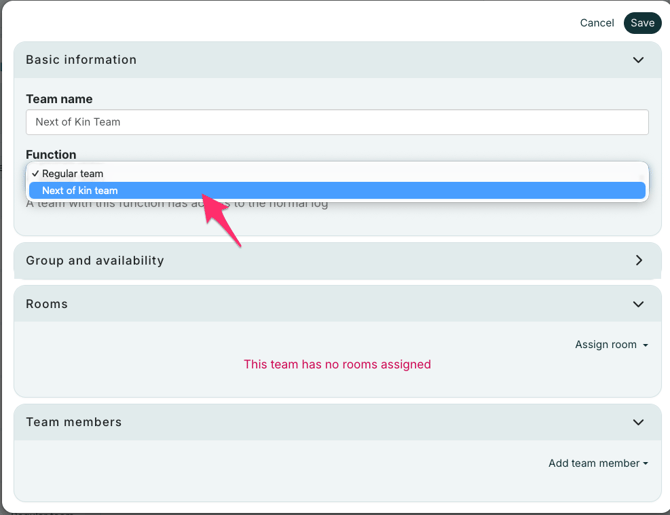Click the Team members header title
This screenshot has width=670, height=515.
tap(74, 422)
